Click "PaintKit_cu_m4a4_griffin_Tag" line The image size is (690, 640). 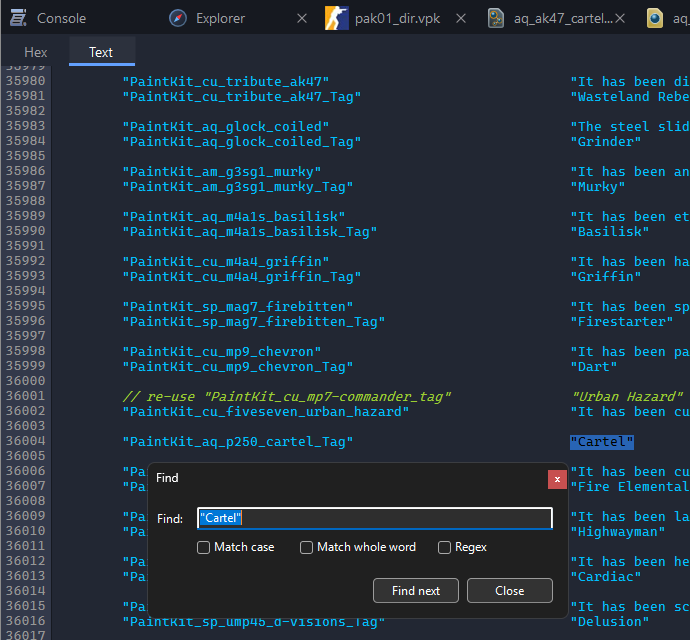(x=242, y=276)
